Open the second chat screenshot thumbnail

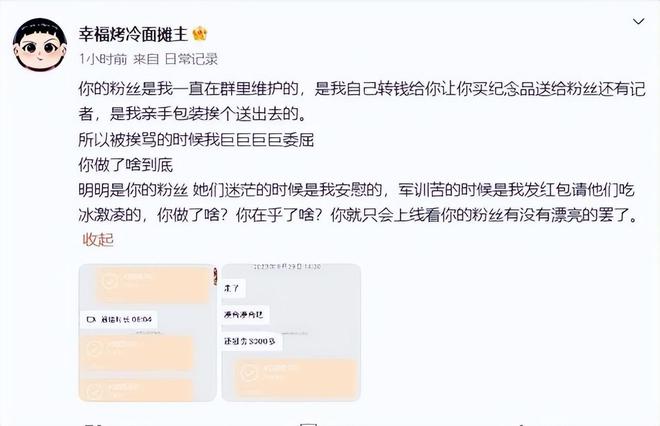pos(291,333)
